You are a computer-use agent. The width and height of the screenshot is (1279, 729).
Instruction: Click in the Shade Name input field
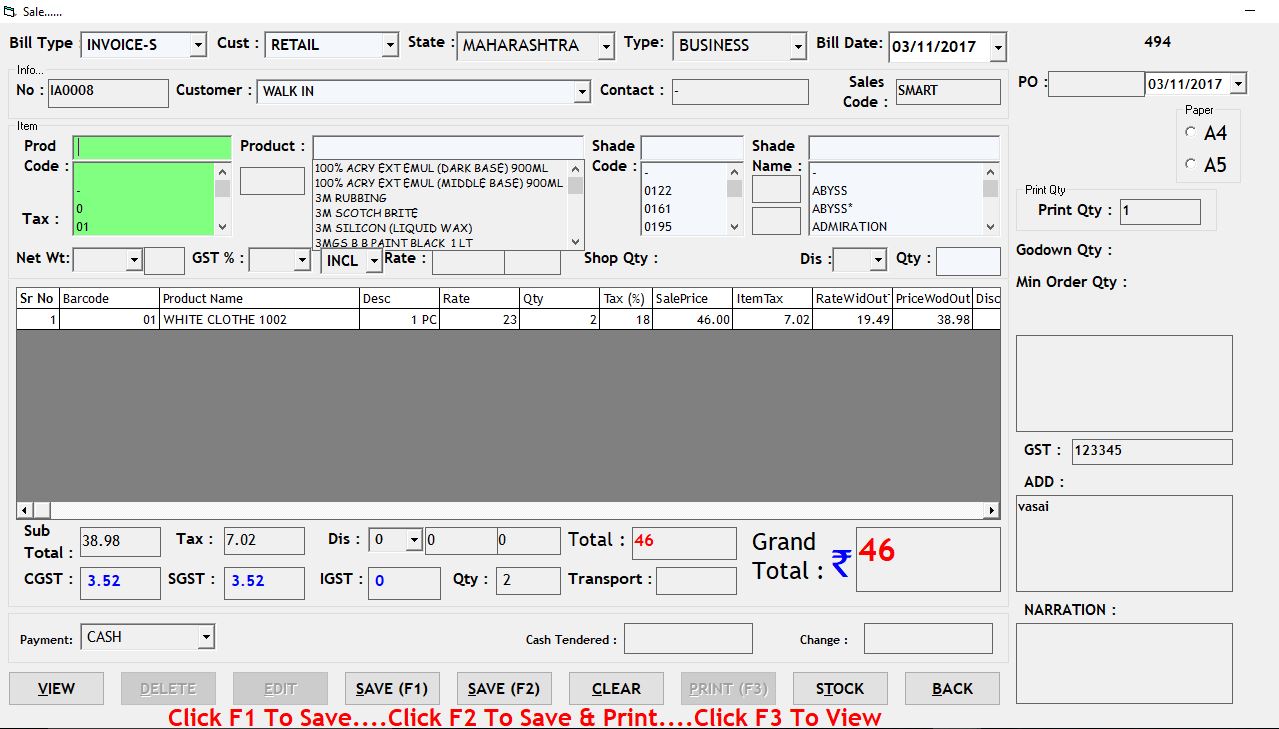(904, 148)
